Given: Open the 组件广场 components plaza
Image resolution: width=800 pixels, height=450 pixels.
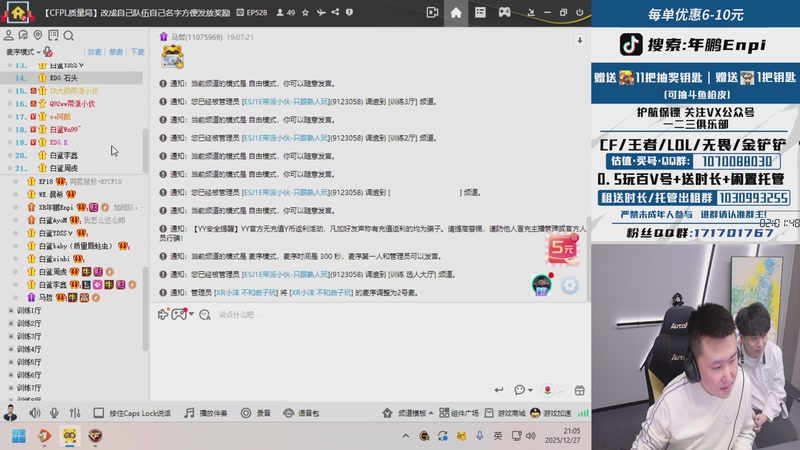Looking at the screenshot, I should (x=459, y=413).
